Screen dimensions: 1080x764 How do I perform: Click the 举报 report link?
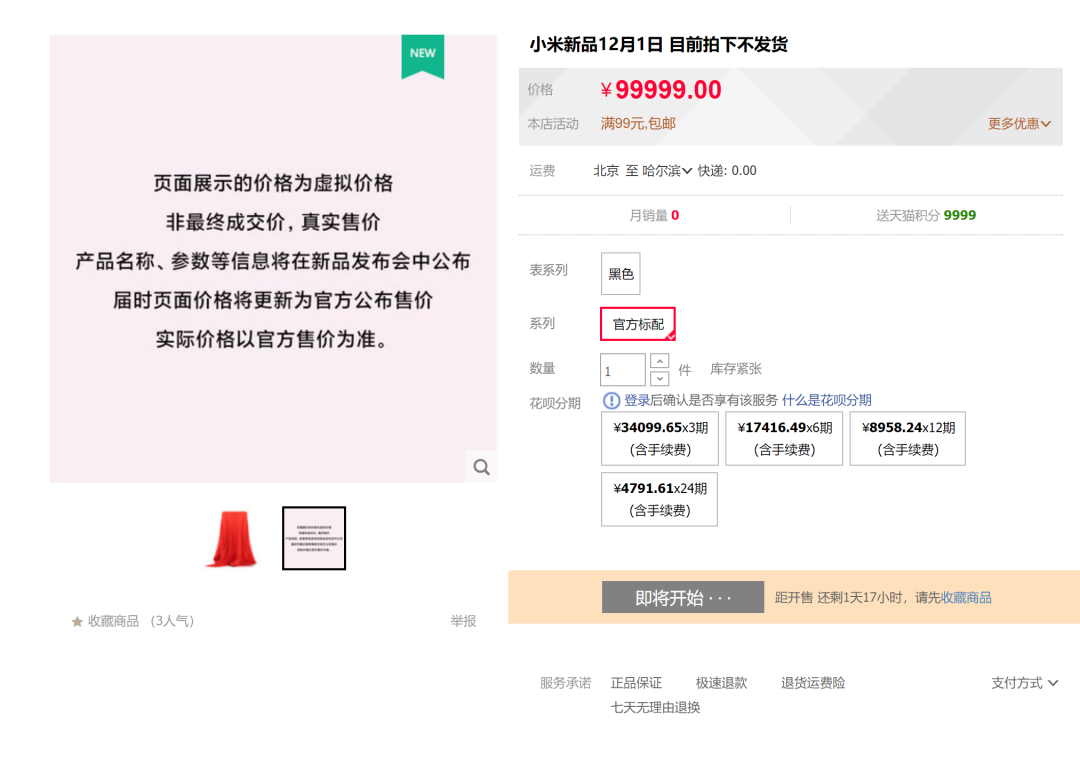pyautogui.click(x=464, y=621)
